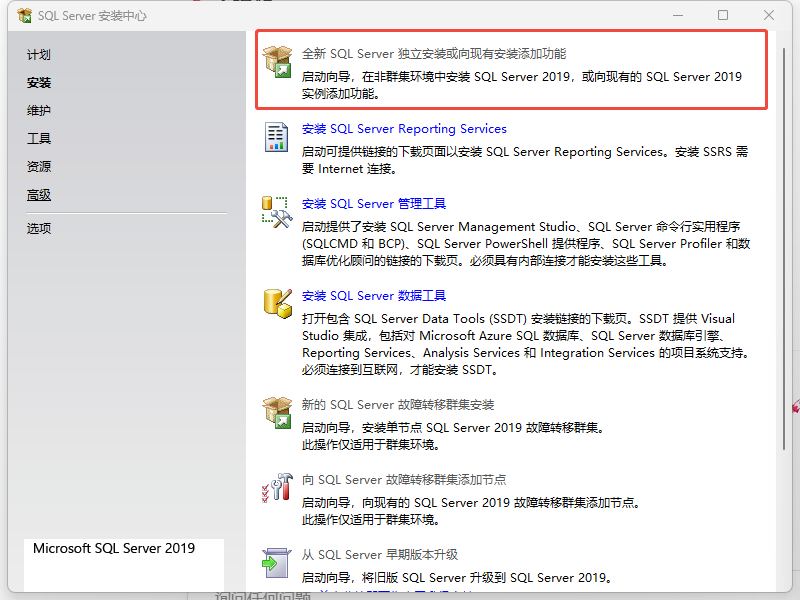This screenshot has width=800, height=600.
Task: Click the Microsoft SQL Server 2019 label
Action: click(114, 548)
